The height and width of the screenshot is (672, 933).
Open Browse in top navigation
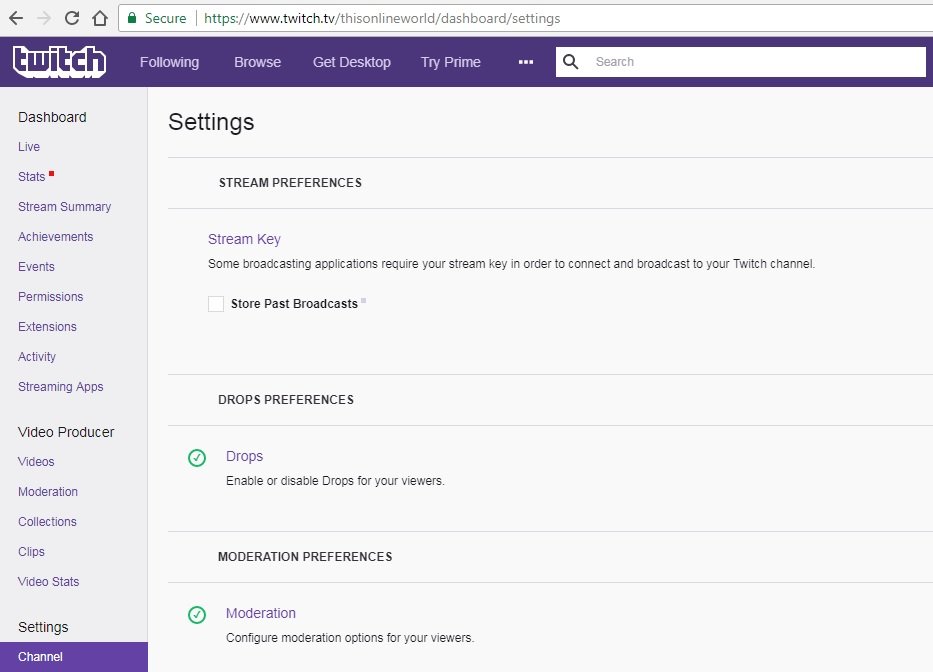click(258, 62)
